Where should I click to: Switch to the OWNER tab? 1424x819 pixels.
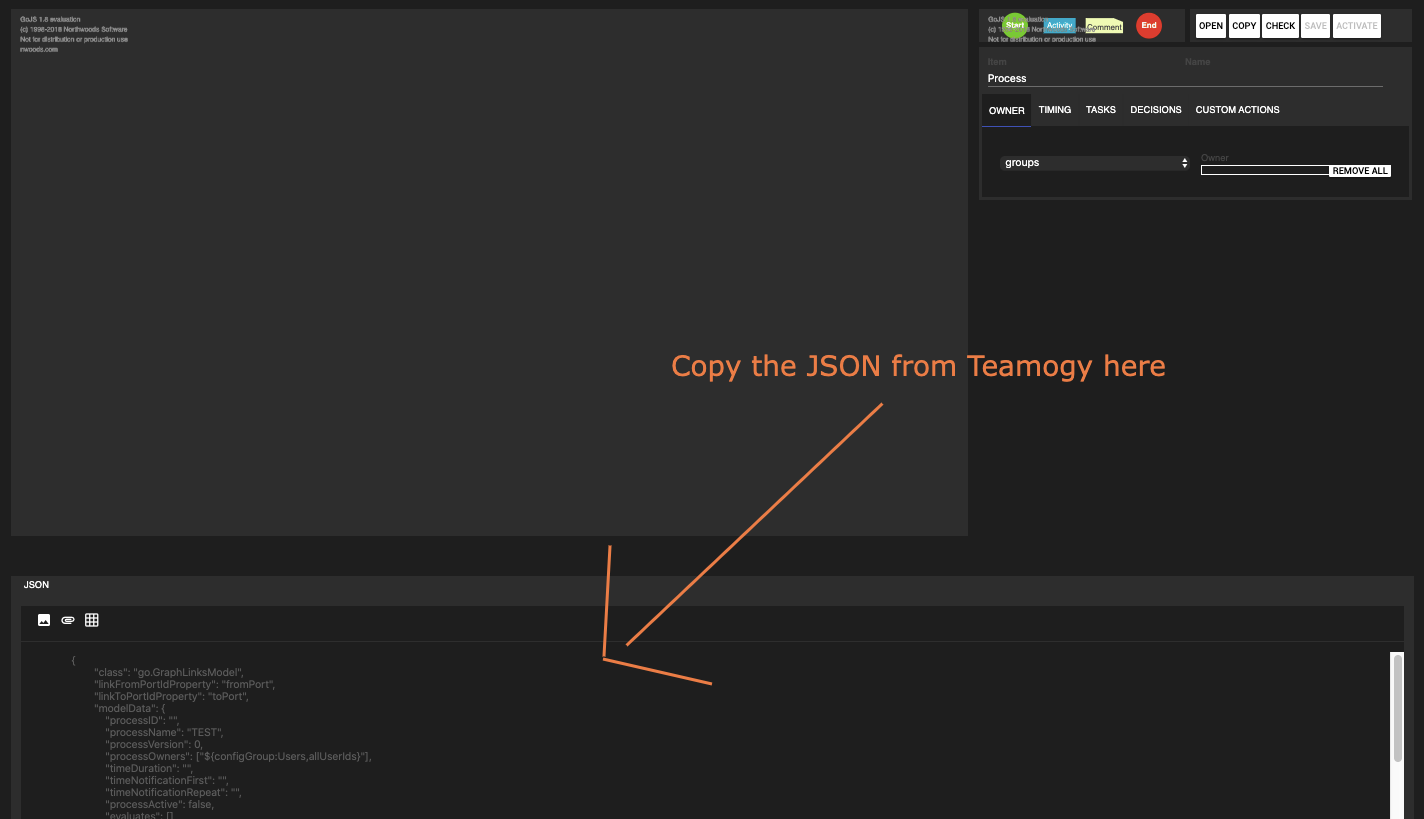coord(1007,110)
